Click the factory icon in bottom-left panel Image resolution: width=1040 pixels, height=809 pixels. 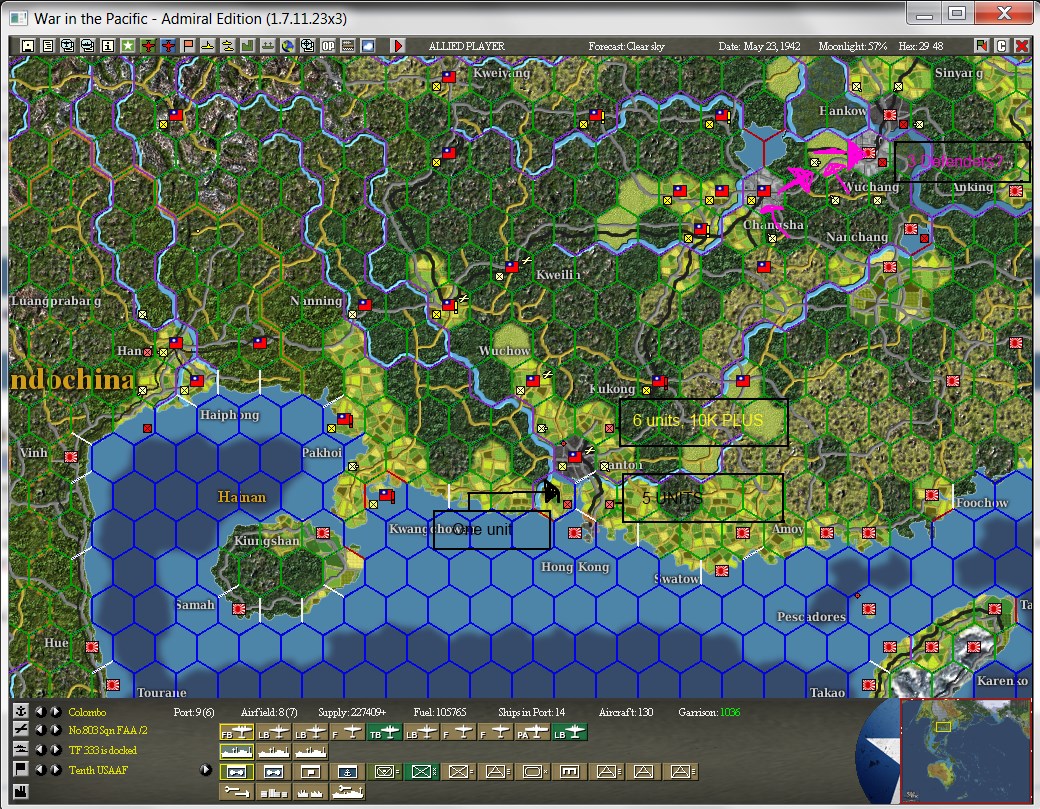click(21, 790)
